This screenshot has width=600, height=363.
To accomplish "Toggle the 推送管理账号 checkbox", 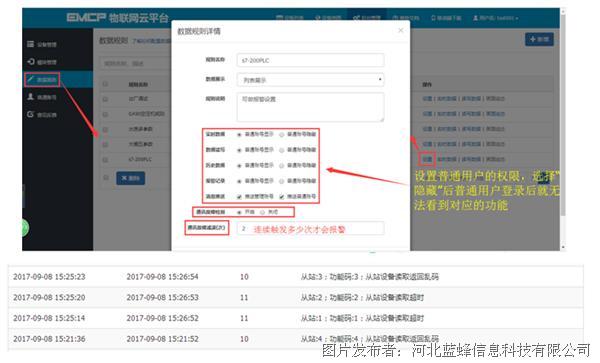I will click(x=239, y=197).
